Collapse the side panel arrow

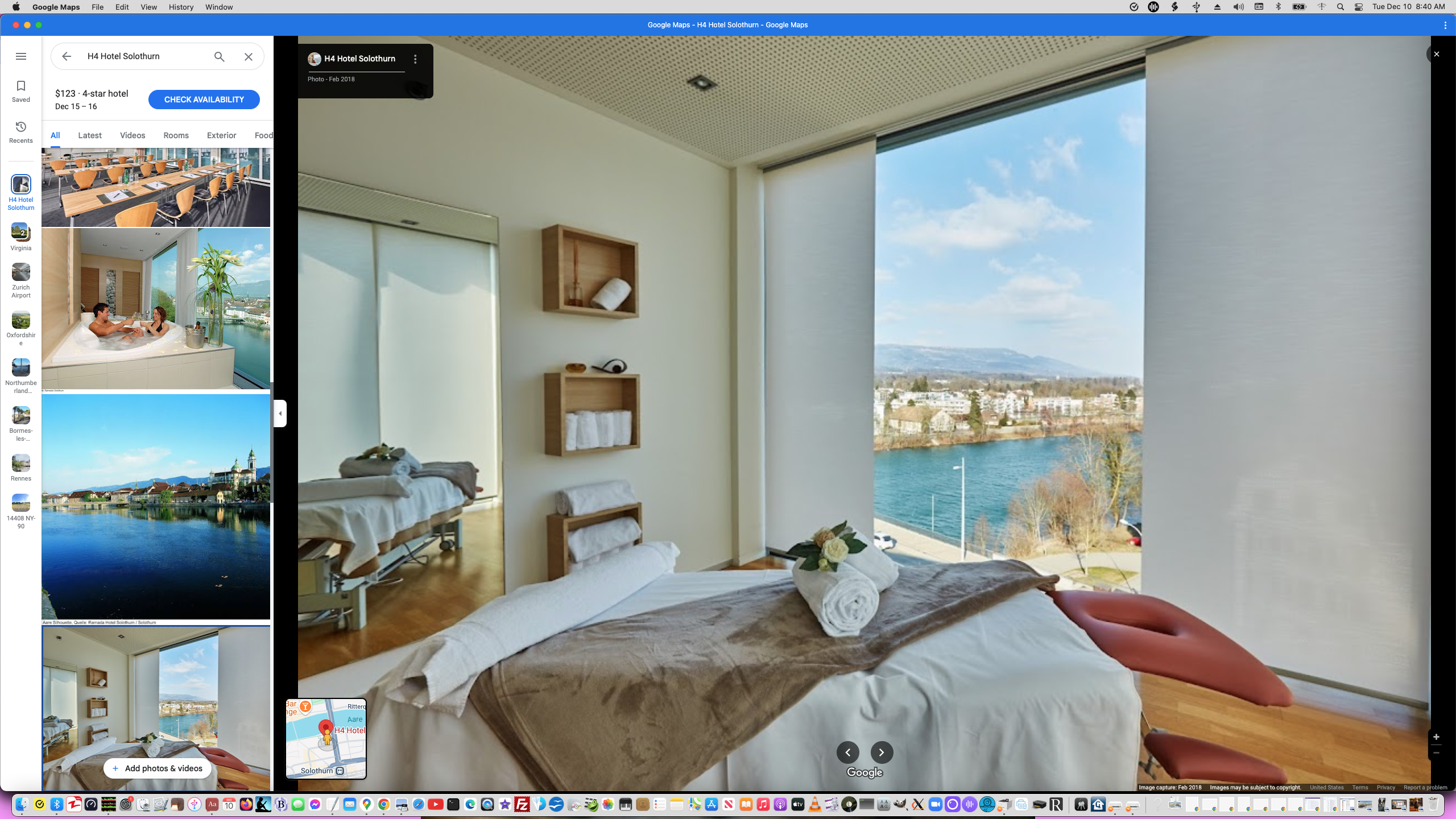(x=280, y=413)
